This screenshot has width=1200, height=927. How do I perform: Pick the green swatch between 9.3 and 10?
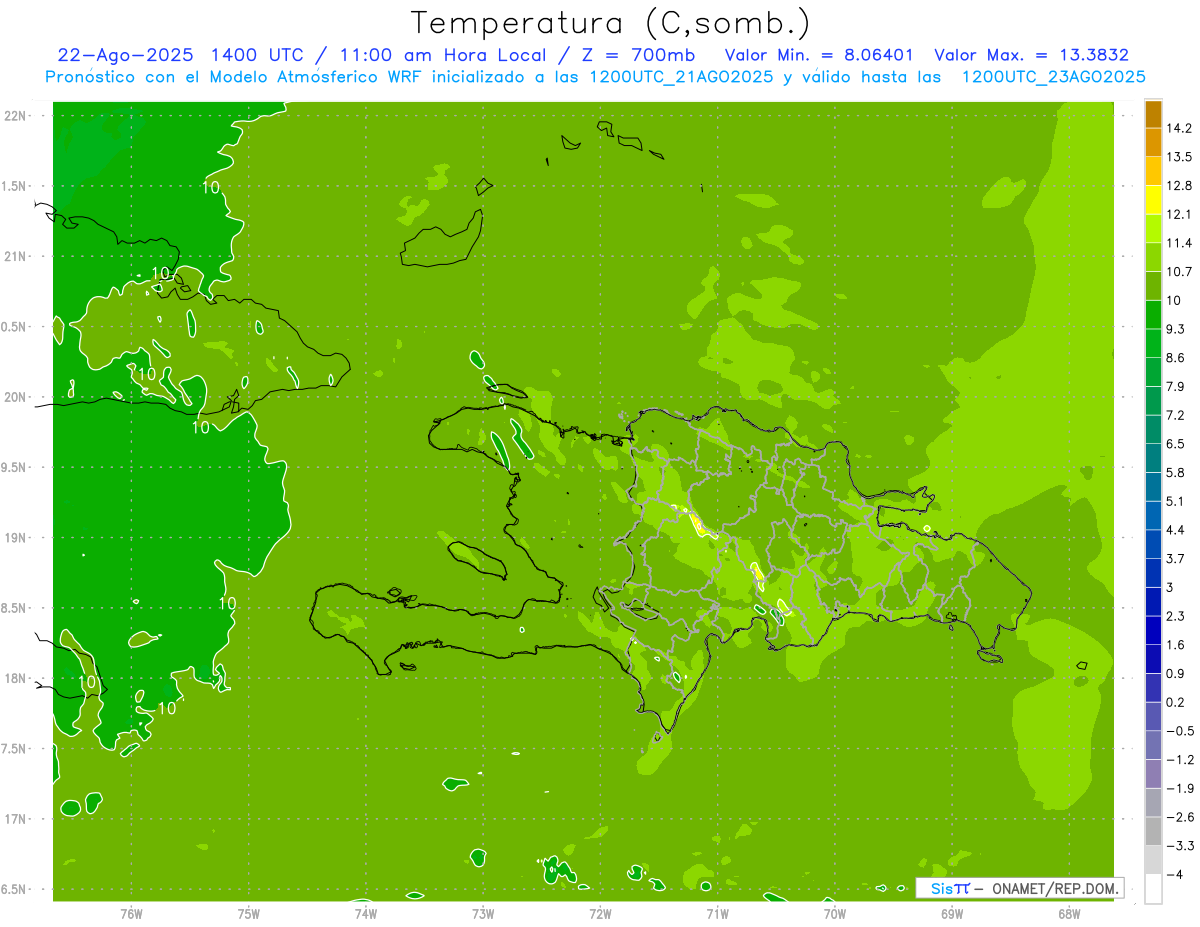click(1153, 314)
